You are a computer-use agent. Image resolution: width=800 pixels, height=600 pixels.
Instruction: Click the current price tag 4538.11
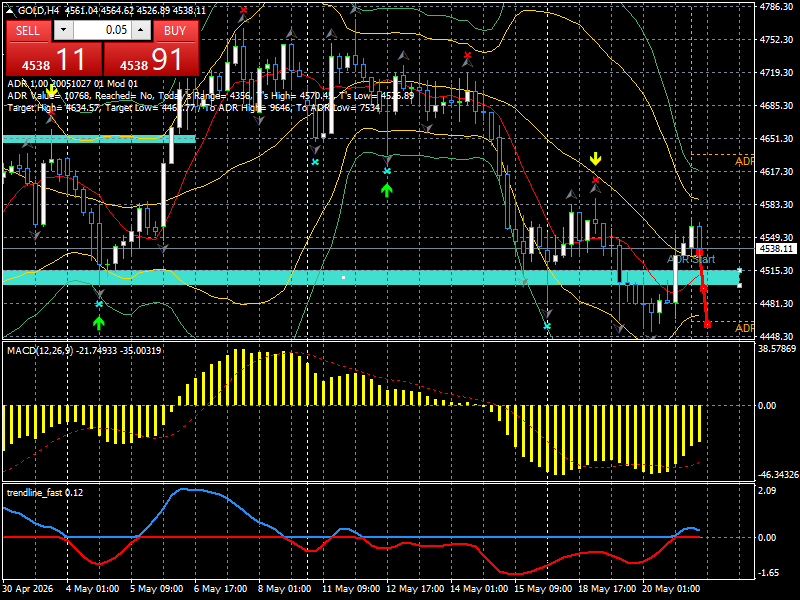click(776, 249)
